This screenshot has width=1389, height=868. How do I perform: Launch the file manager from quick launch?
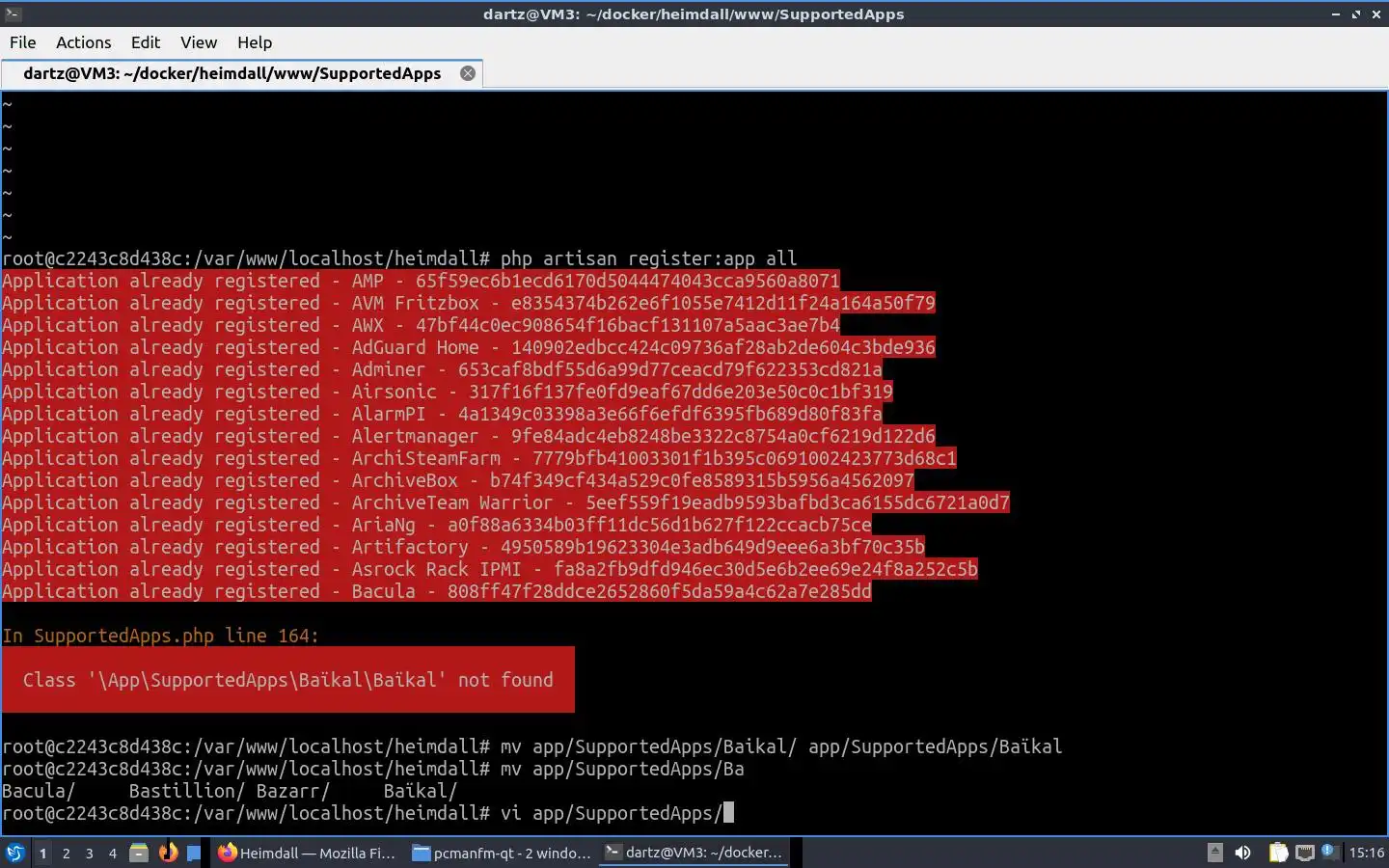[x=139, y=853]
